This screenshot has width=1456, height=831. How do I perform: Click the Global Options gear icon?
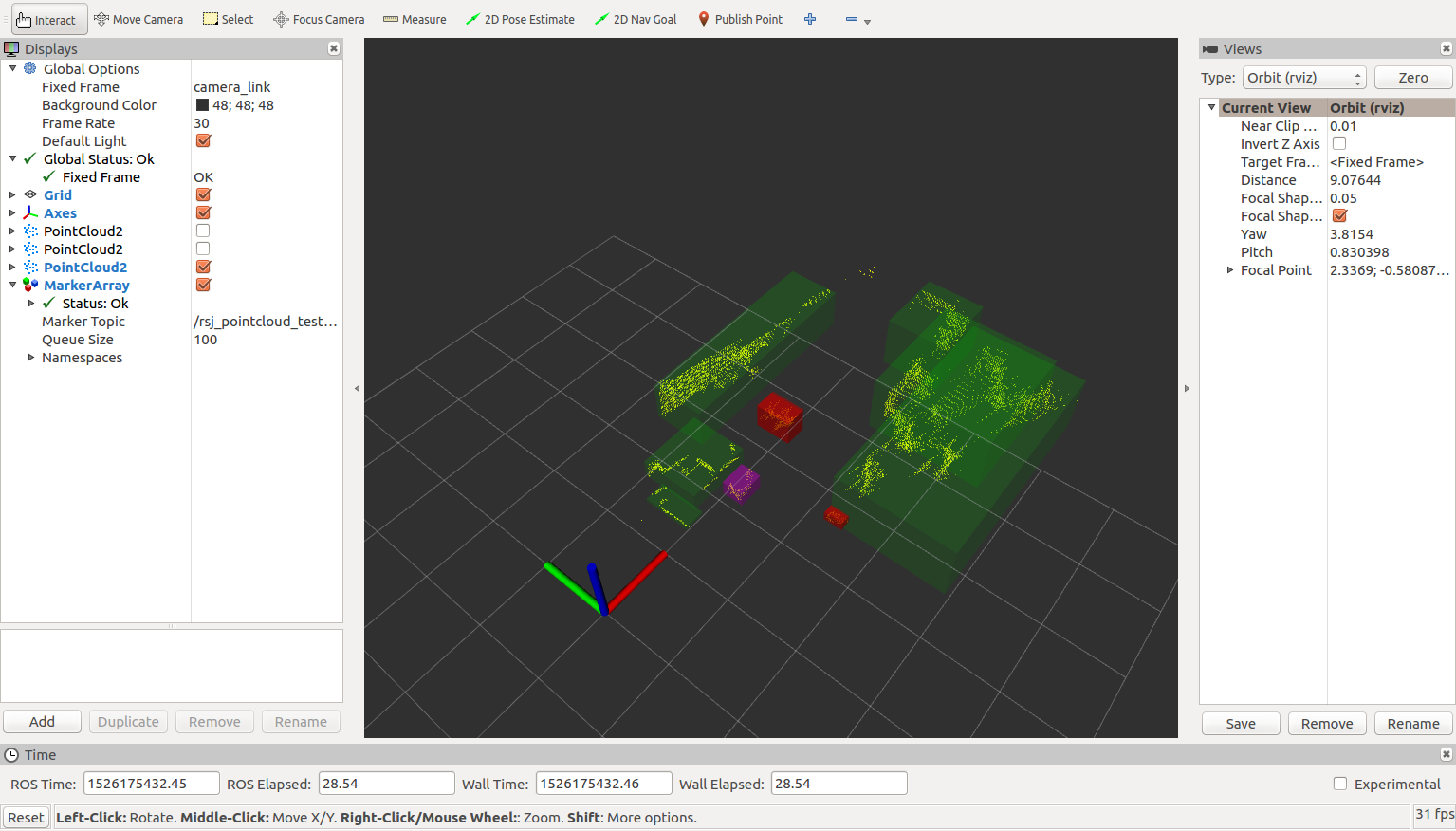coord(30,68)
